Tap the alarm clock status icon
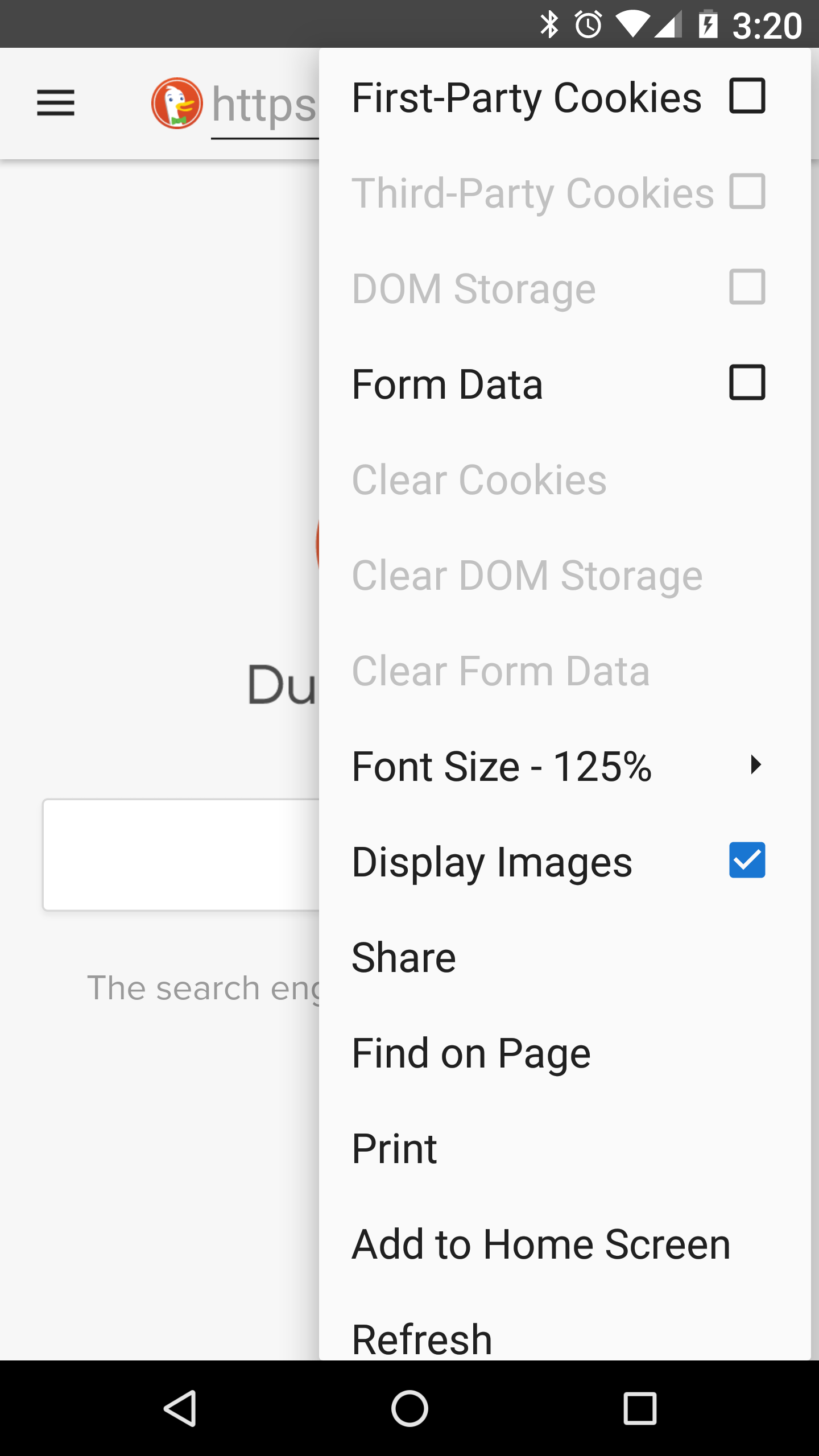This screenshot has width=819, height=1456. 588,24
